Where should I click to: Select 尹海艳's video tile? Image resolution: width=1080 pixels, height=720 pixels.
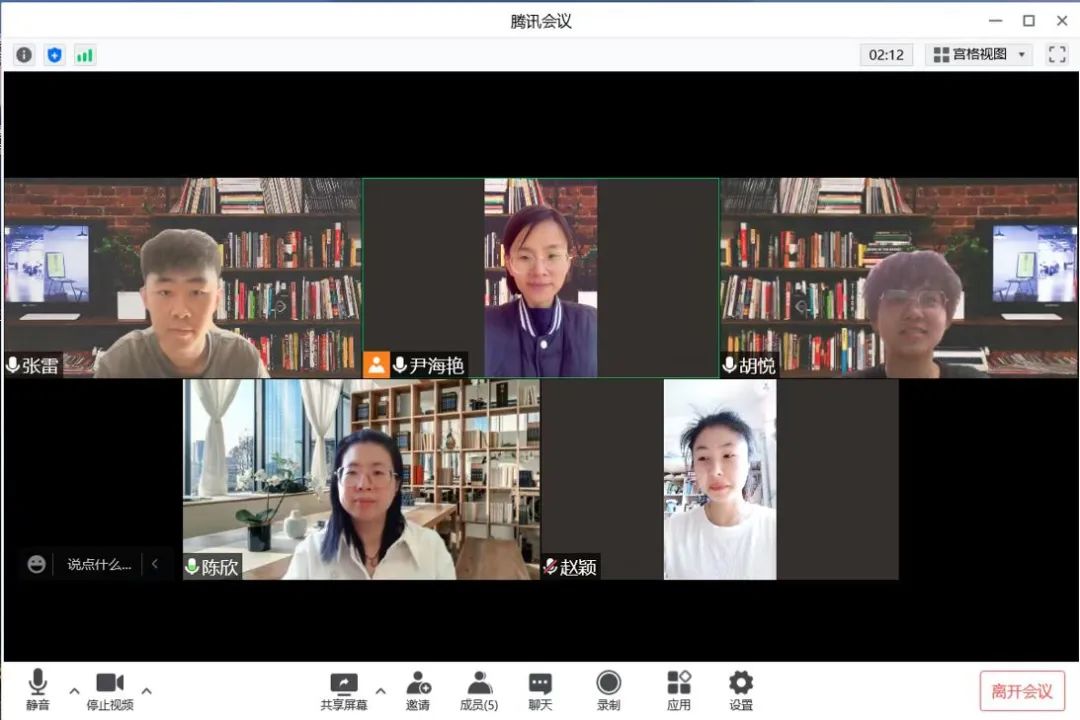tap(541, 278)
